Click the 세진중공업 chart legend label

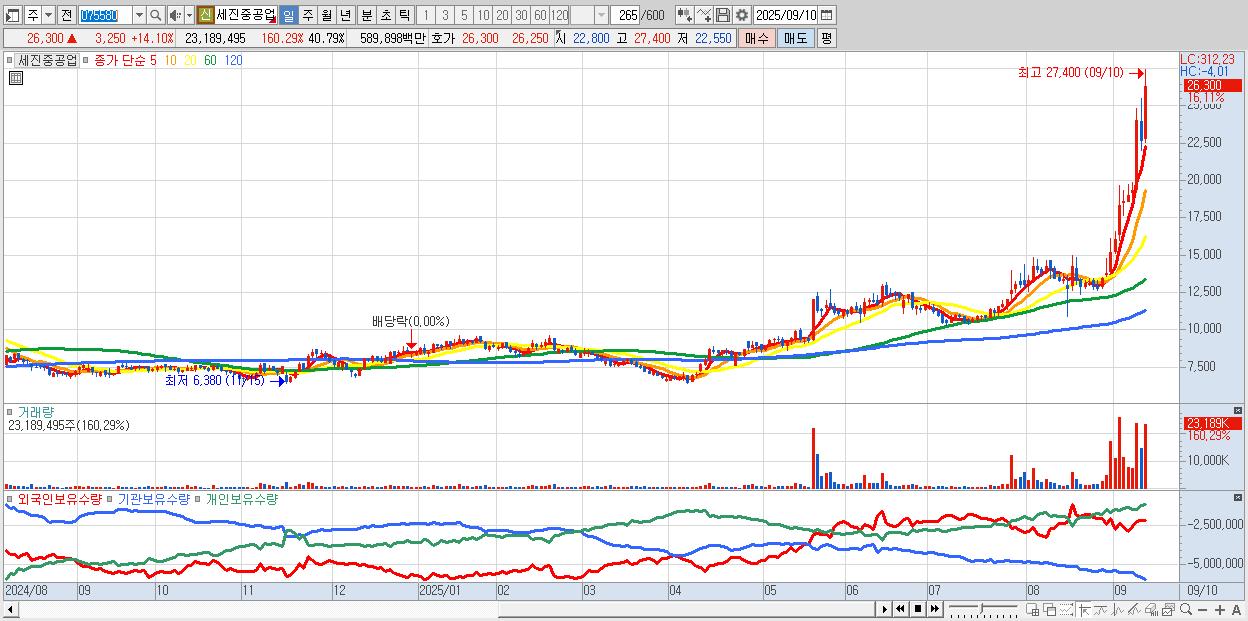(47, 60)
